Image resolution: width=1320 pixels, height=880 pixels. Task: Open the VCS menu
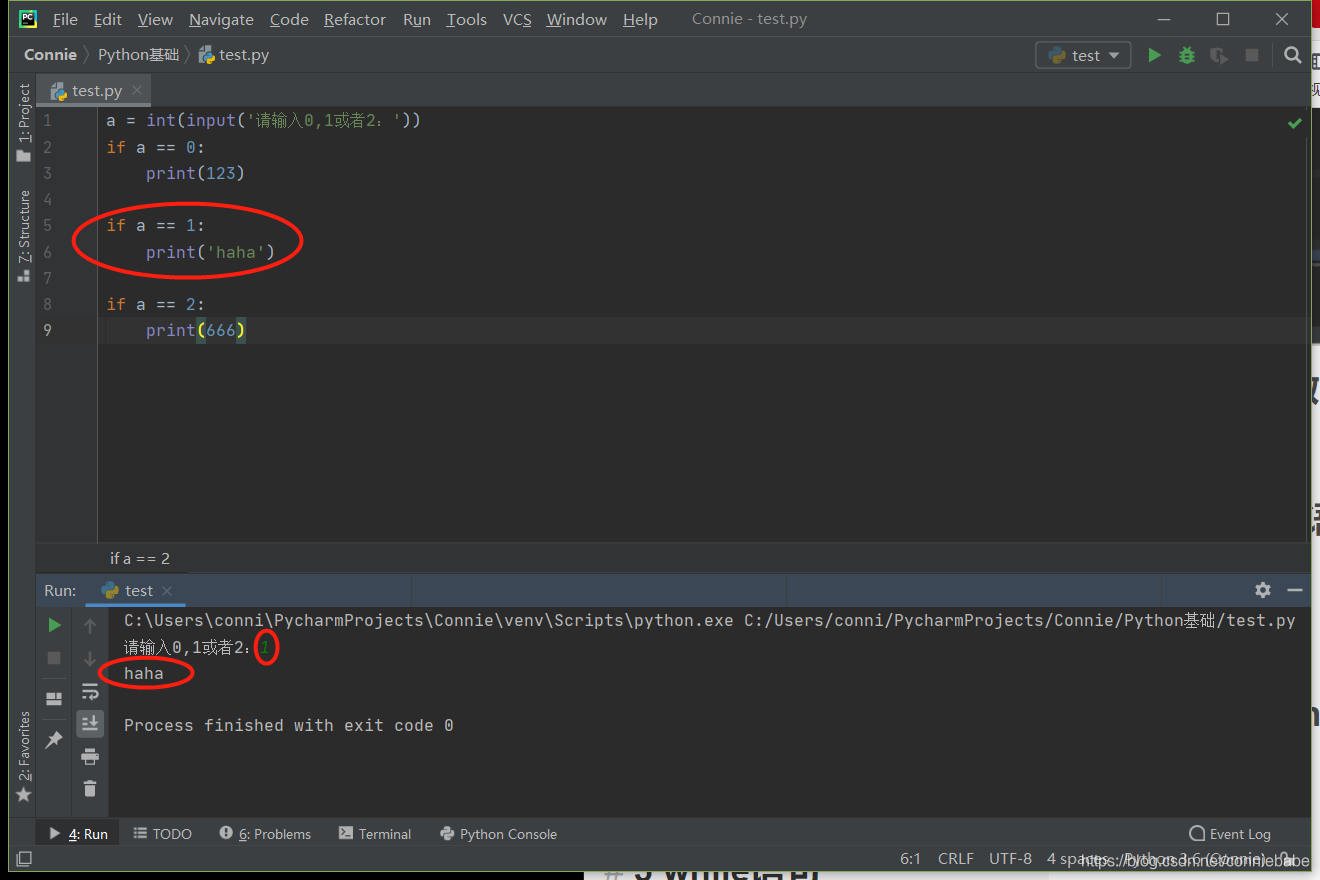517,19
